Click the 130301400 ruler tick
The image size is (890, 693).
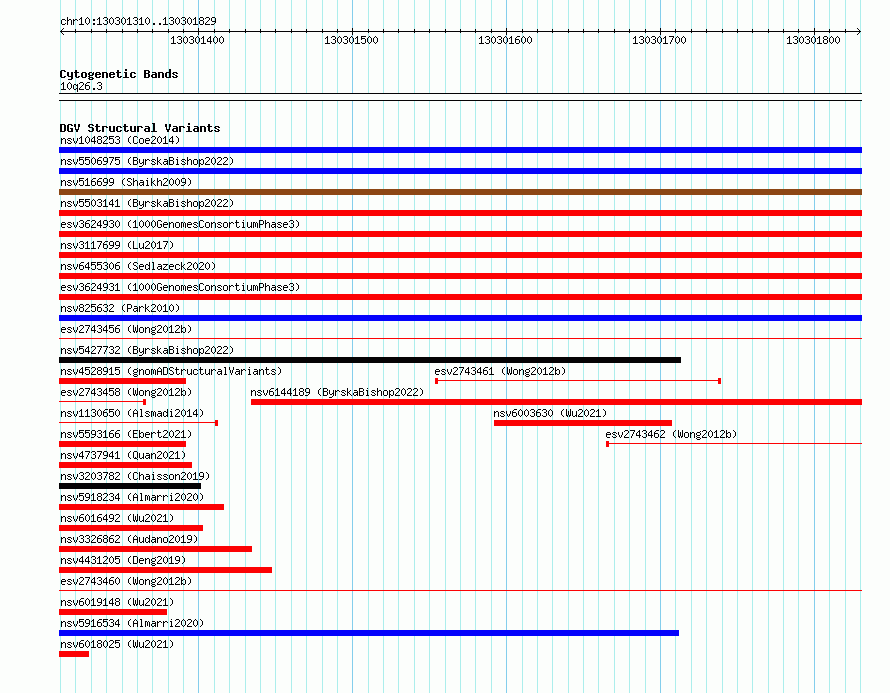pos(198,40)
